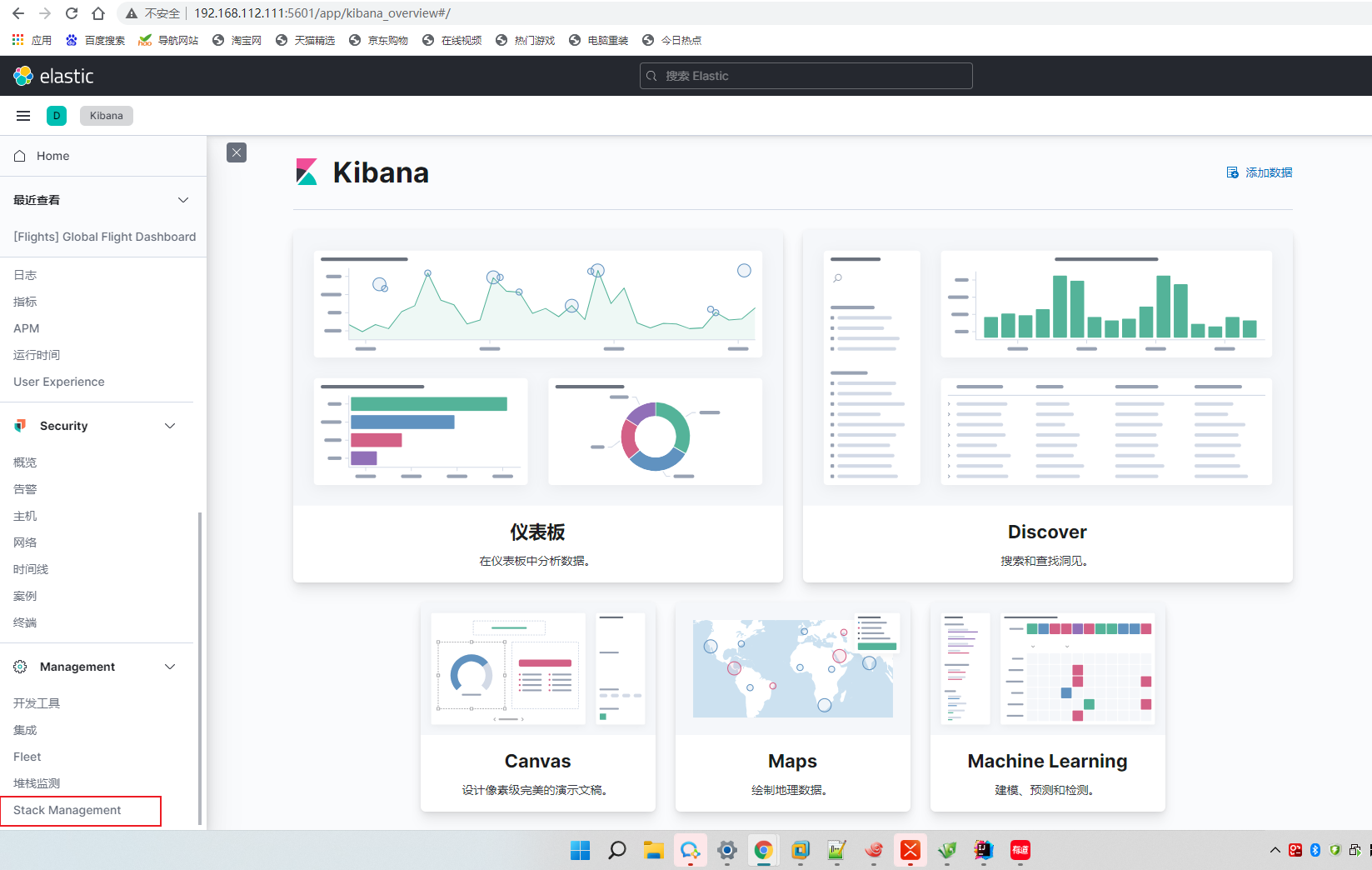
Task: Open Security 主机
Action: point(25,516)
